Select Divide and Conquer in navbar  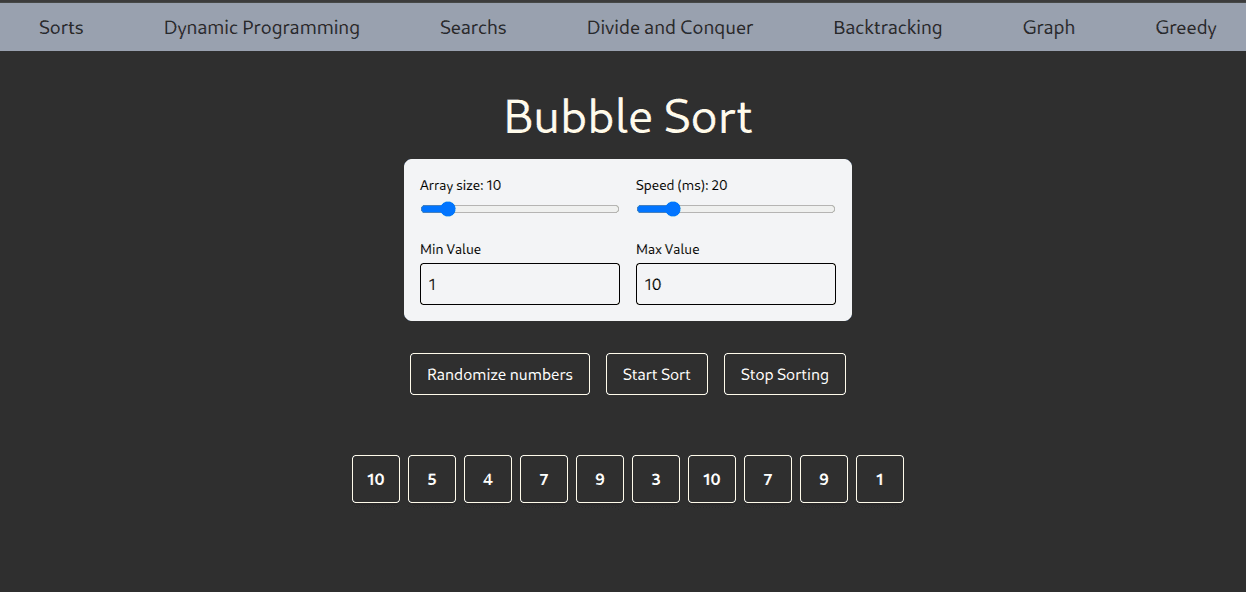tap(669, 27)
